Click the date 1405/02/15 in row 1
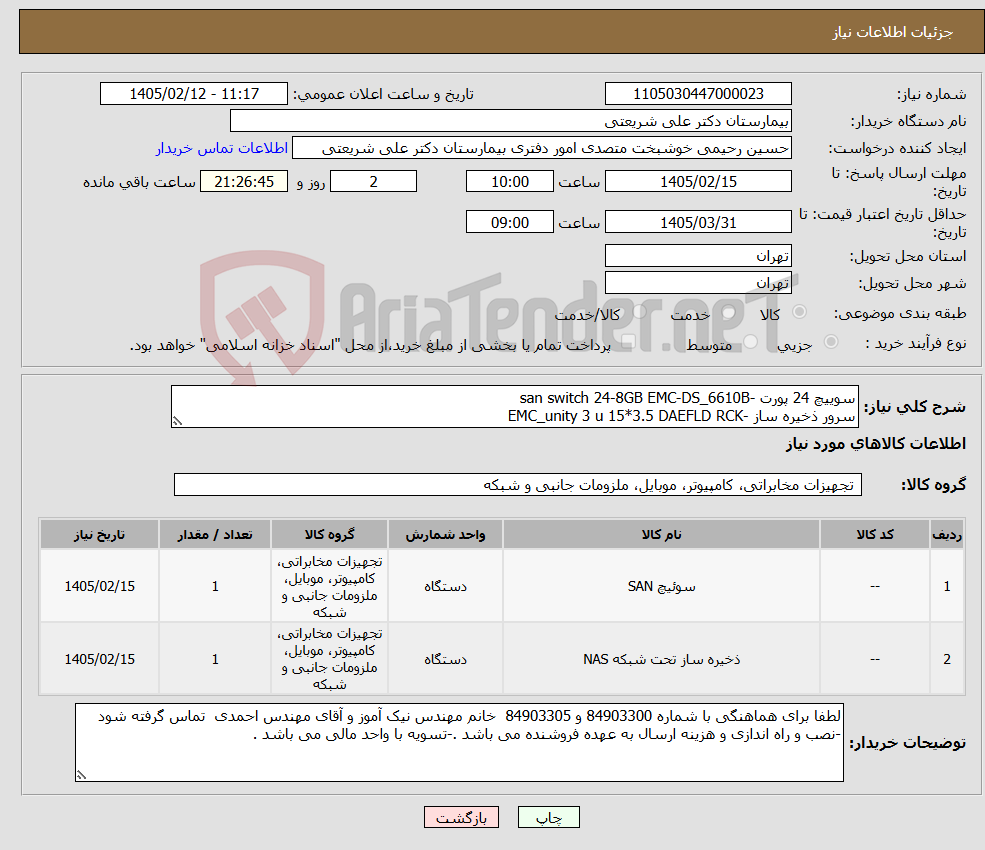The width and height of the screenshot is (985, 850). (99, 586)
